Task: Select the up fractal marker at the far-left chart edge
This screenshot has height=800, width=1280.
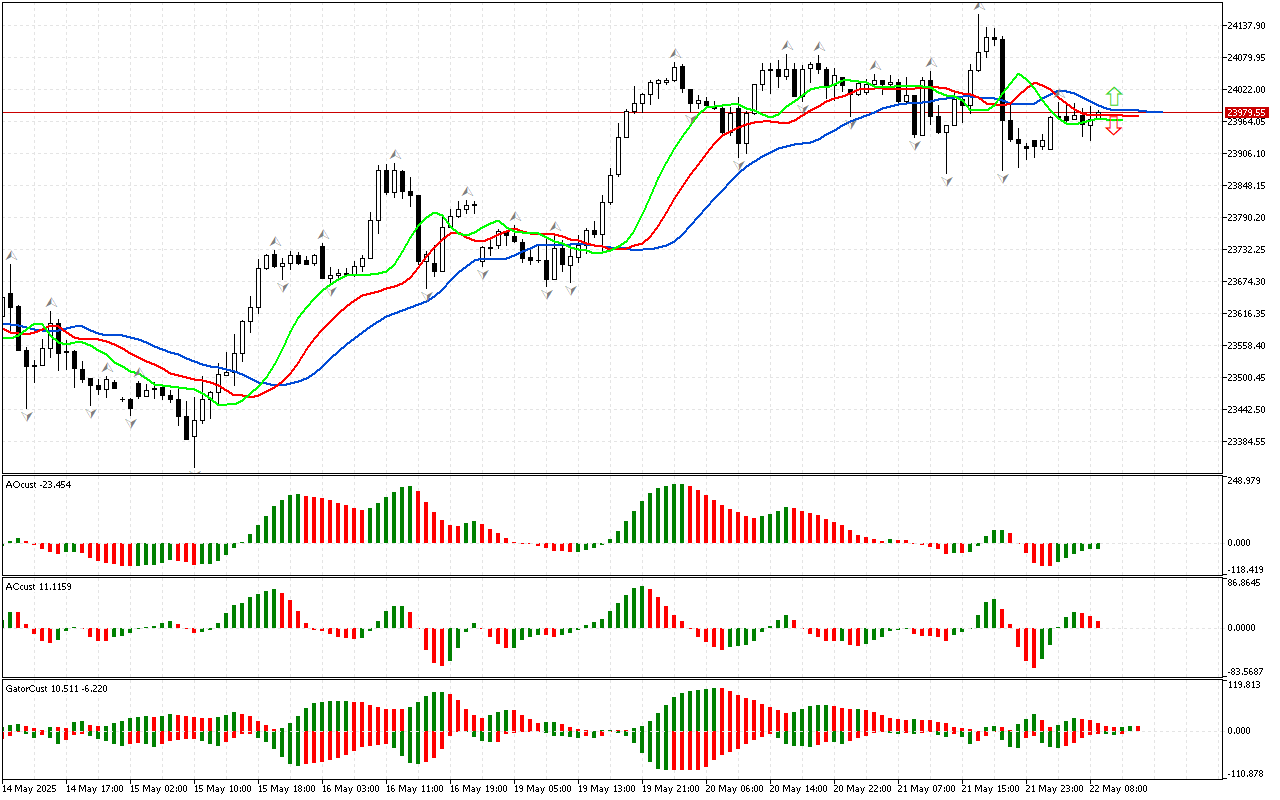Action: point(11,255)
